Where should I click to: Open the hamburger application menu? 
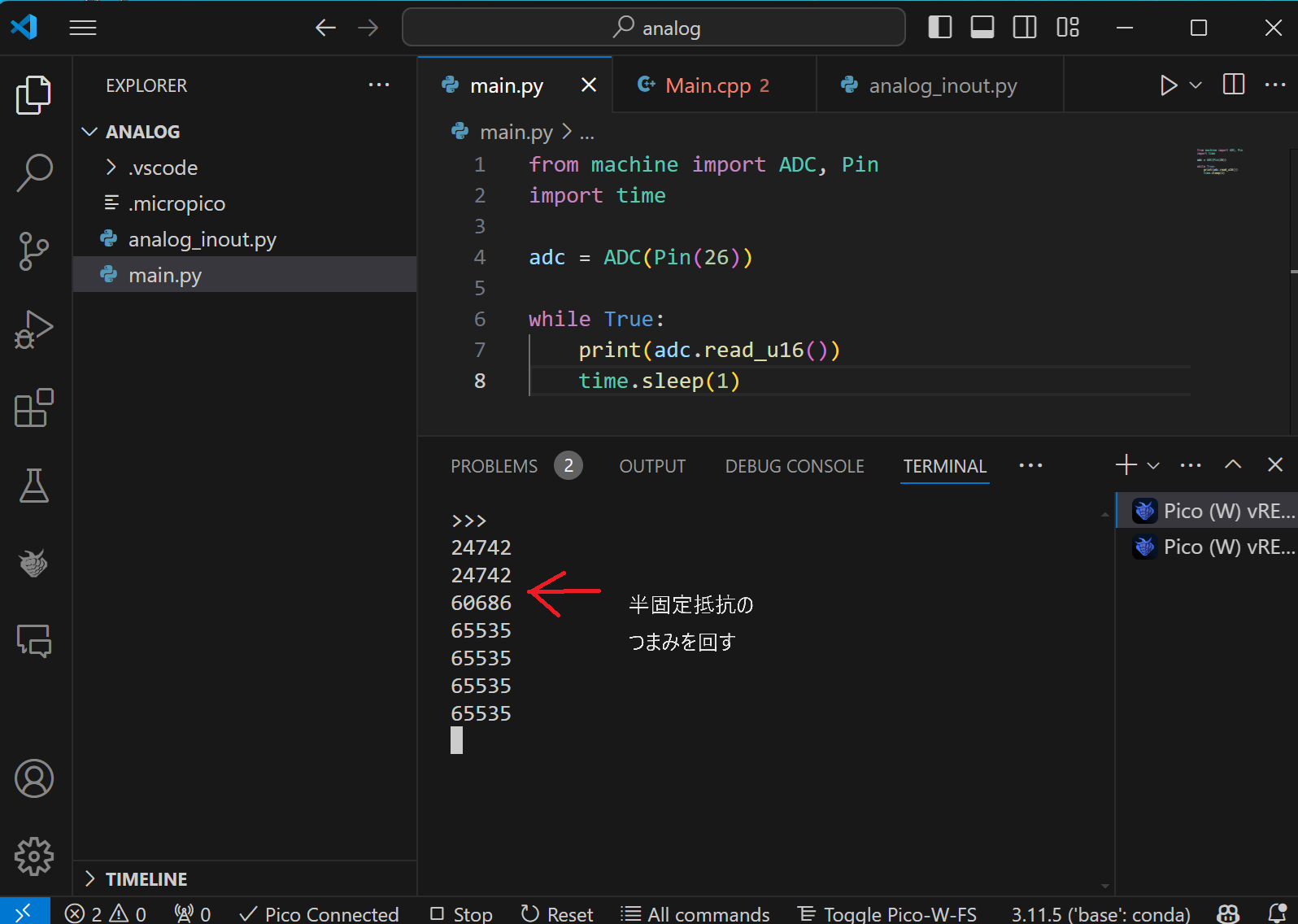(x=83, y=28)
